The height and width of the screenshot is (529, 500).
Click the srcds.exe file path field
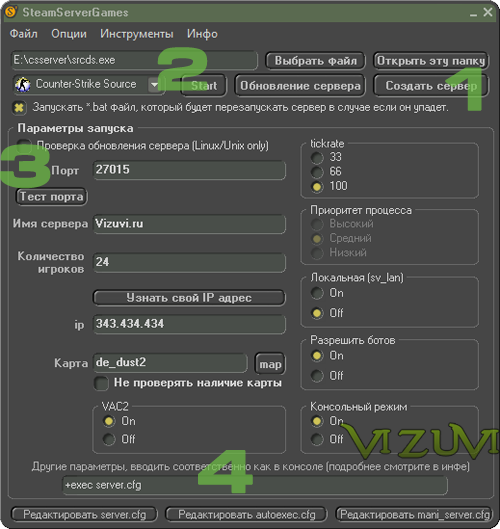(x=134, y=60)
